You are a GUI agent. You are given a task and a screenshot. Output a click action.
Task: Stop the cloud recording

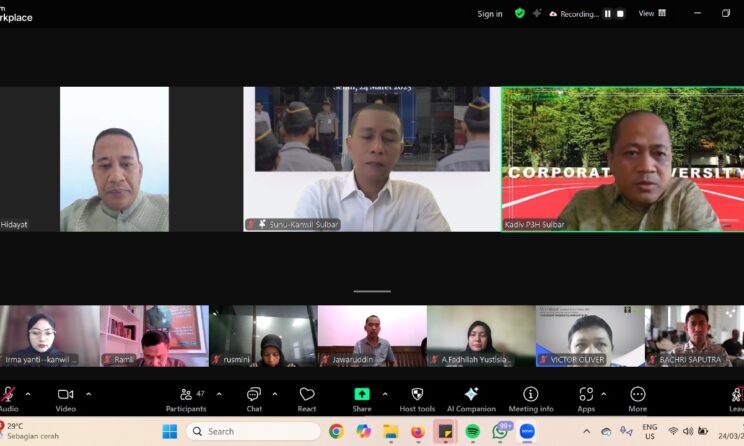point(620,14)
